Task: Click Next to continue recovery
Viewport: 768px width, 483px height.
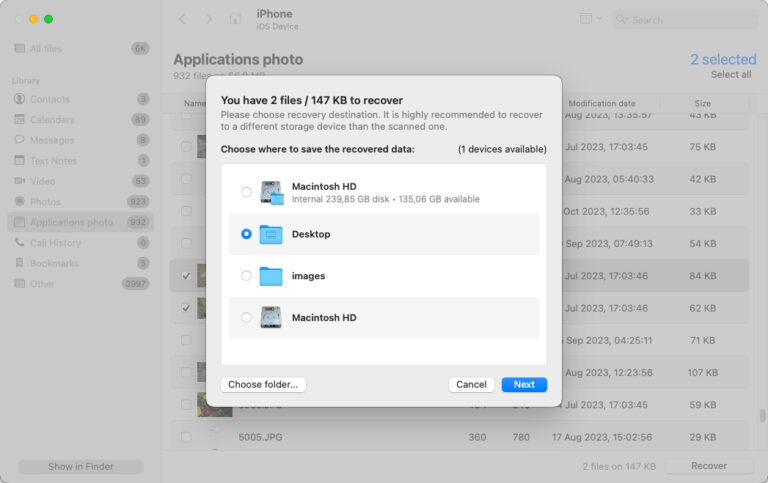Action: 524,385
